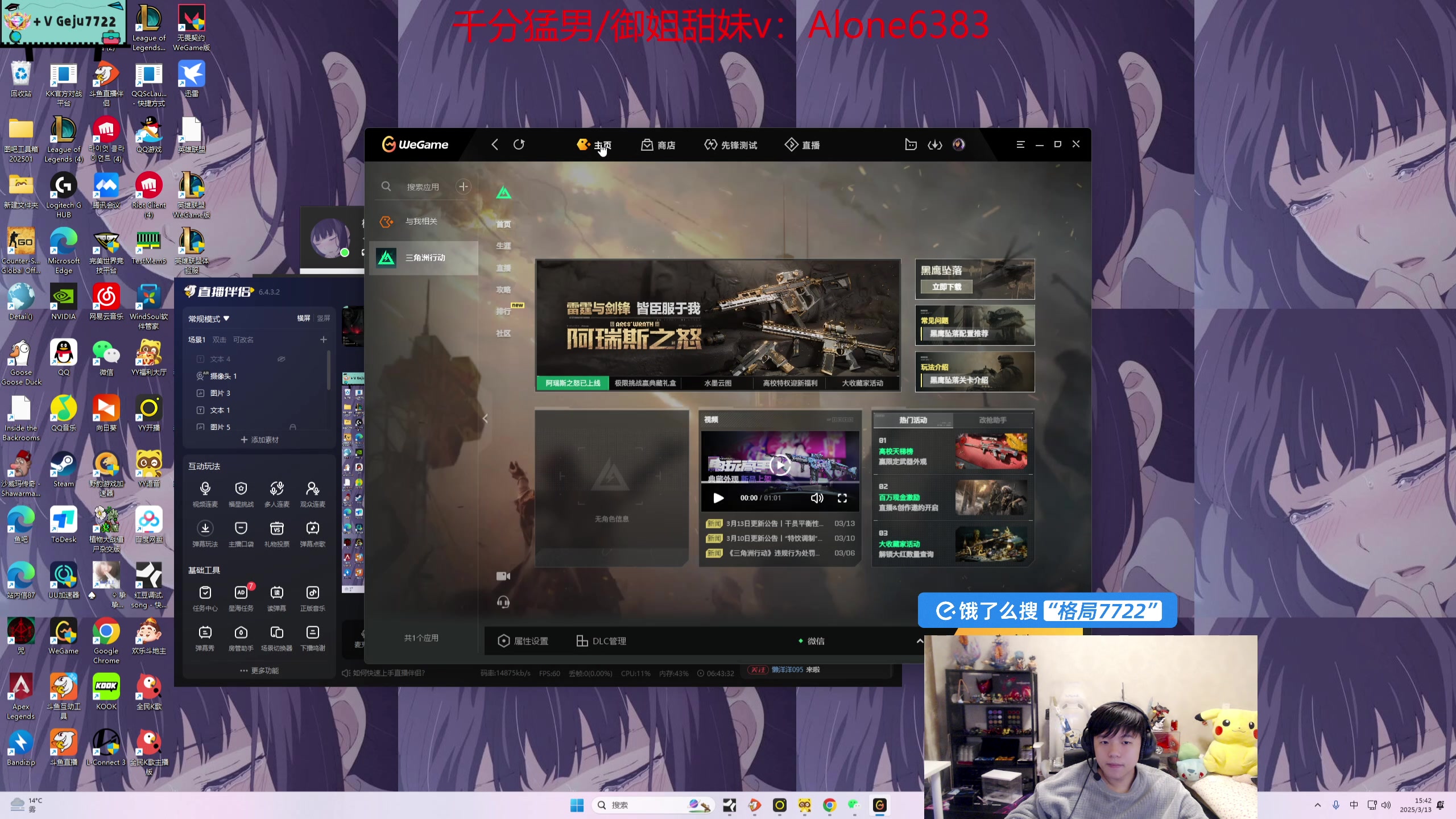Click the DLC管理 button

point(601,641)
